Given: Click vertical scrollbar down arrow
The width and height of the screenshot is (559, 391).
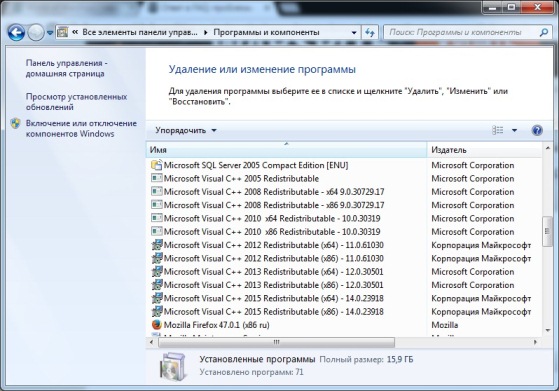Looking at the screenshot, I should coord(548,330).
